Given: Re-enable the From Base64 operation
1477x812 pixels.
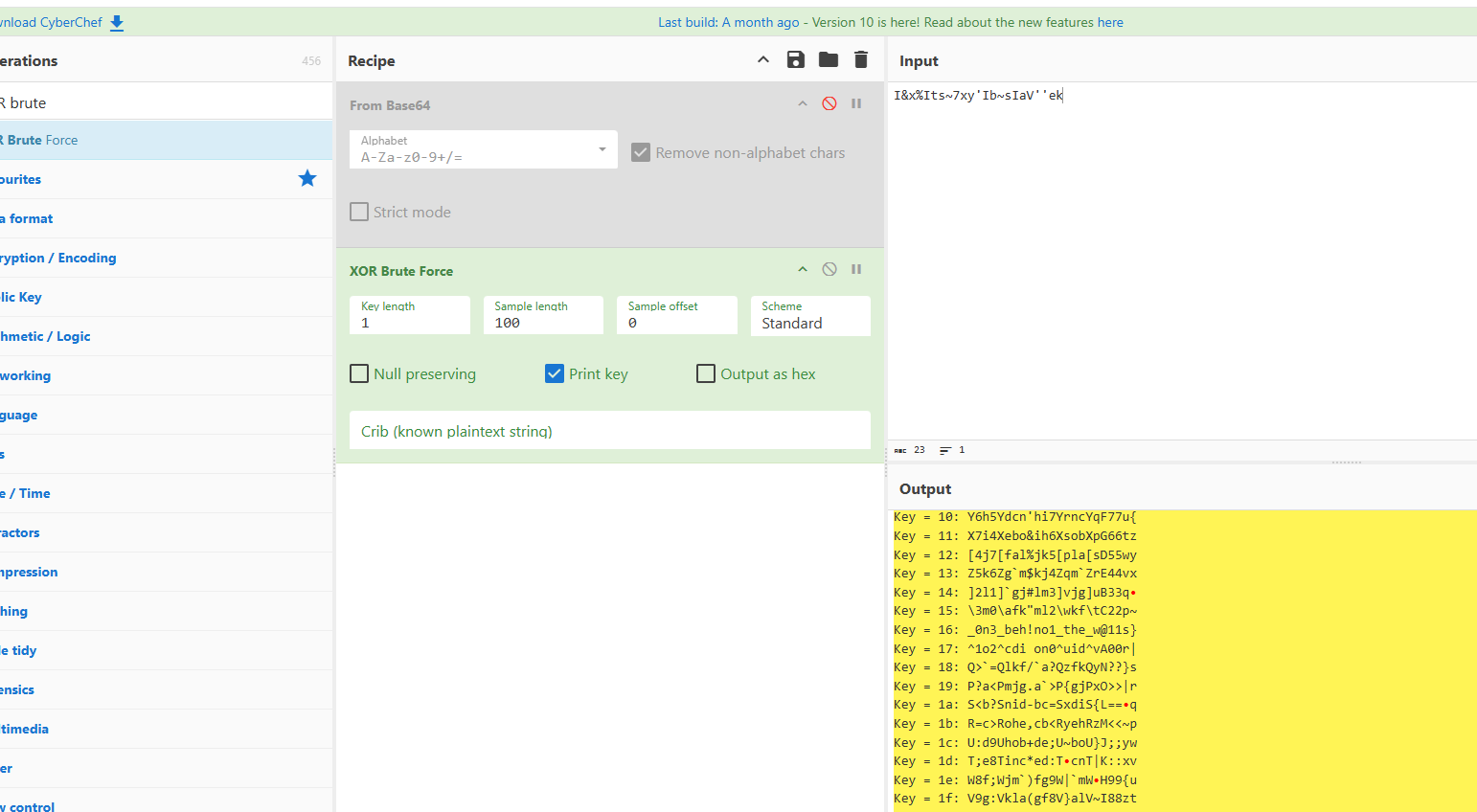Looking at the screenshot, I should (x=829, y=103).
